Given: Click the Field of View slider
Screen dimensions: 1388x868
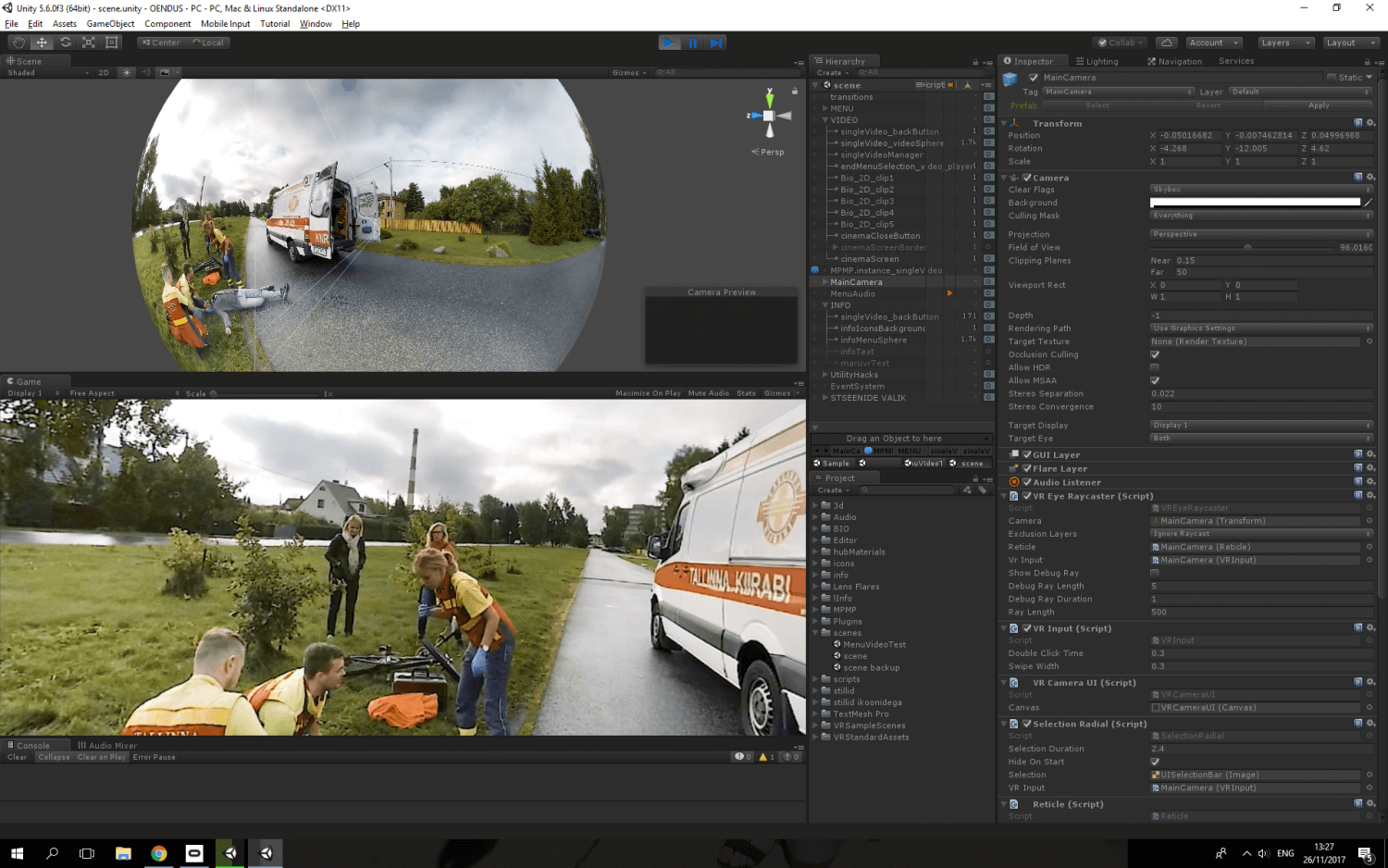Looking at the screenshot, I should click(1243, 247).
